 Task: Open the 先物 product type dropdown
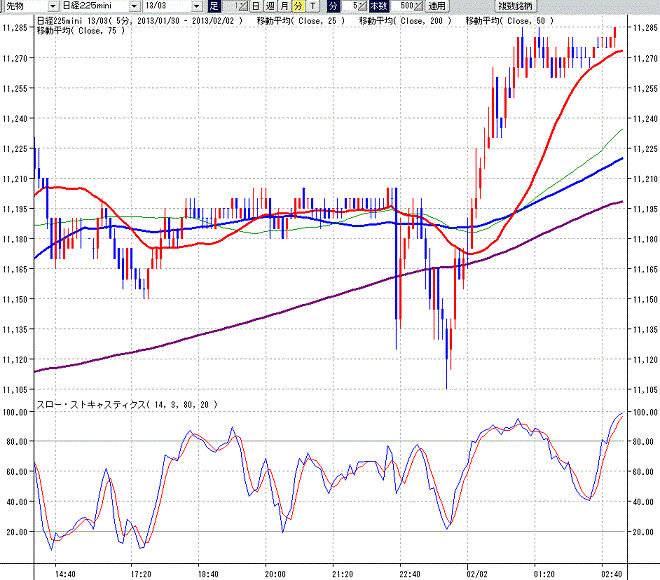click(53, 6)
